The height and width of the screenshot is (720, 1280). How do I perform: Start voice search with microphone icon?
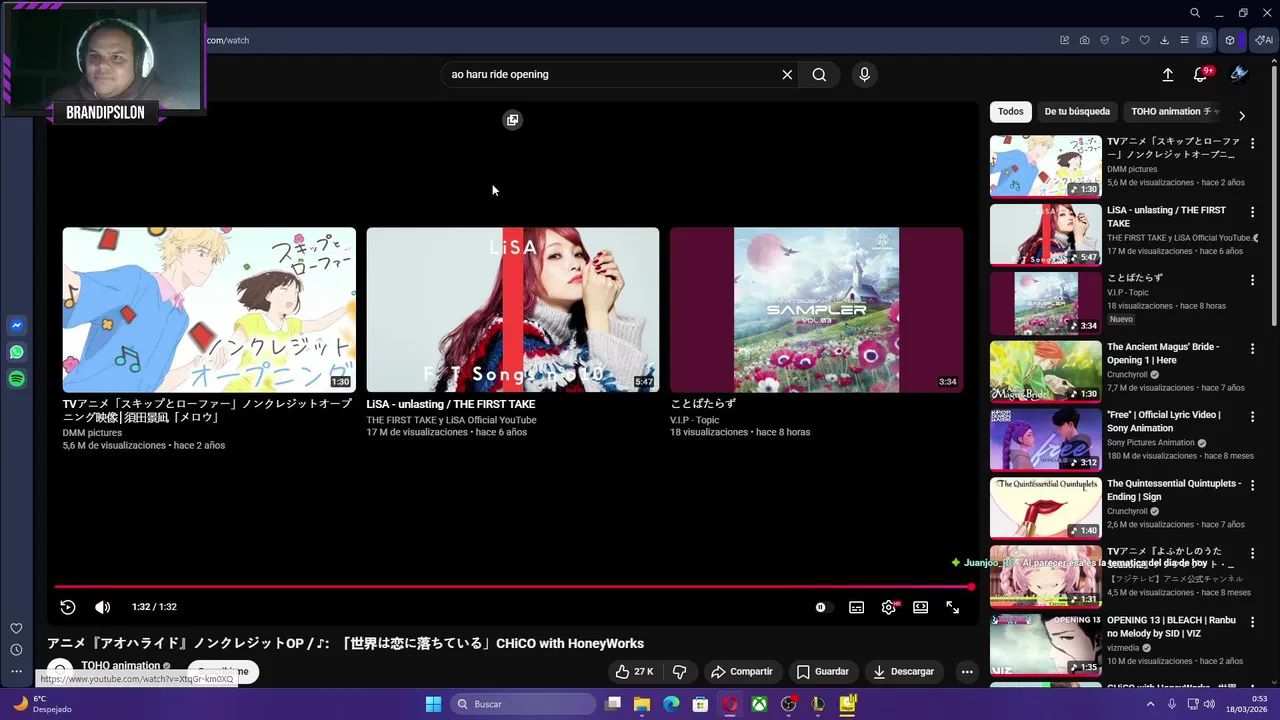tap(864, 74)
